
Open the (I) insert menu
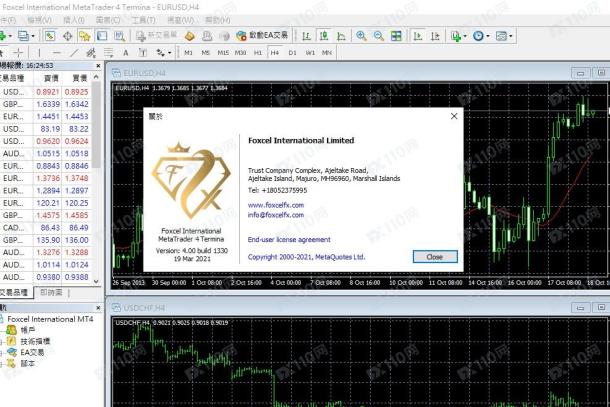pyautogui.click(x=74, y=20)
